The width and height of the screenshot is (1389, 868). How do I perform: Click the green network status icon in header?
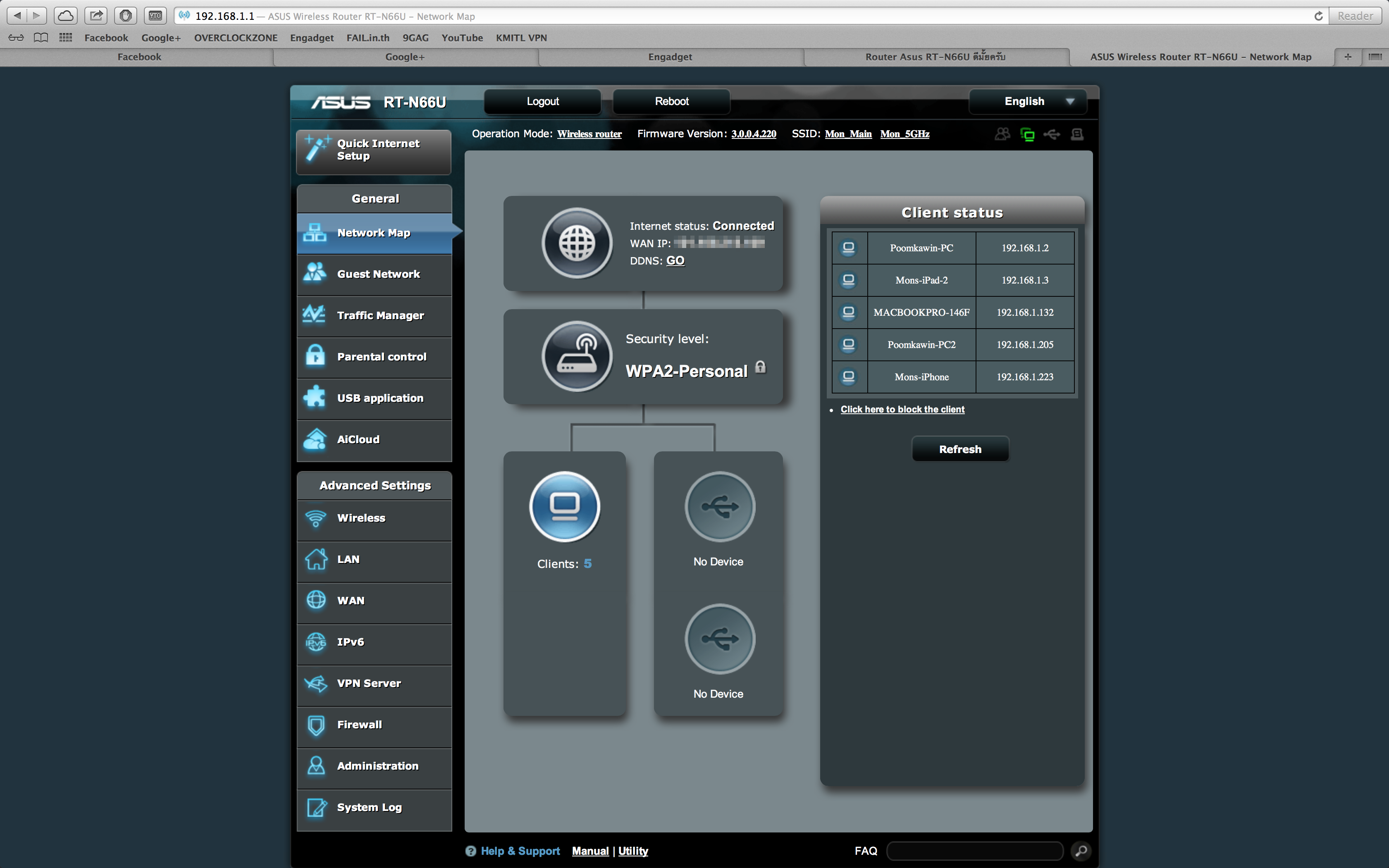[x=1027, y=134]
